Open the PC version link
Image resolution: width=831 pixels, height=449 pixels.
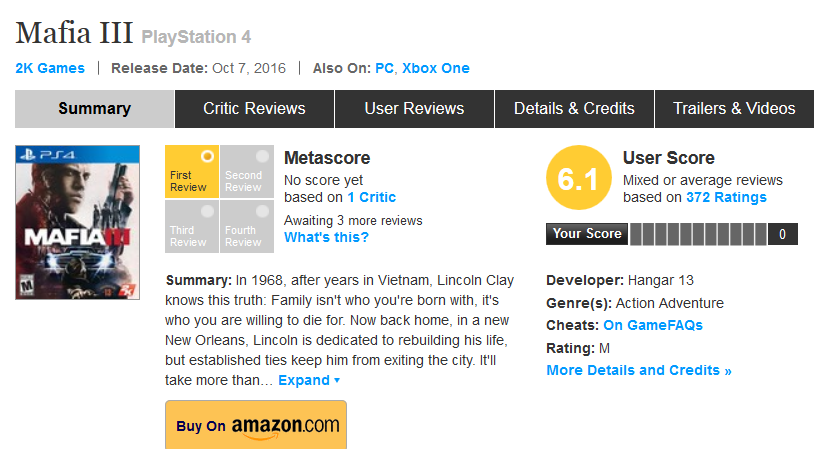point(384,68)
